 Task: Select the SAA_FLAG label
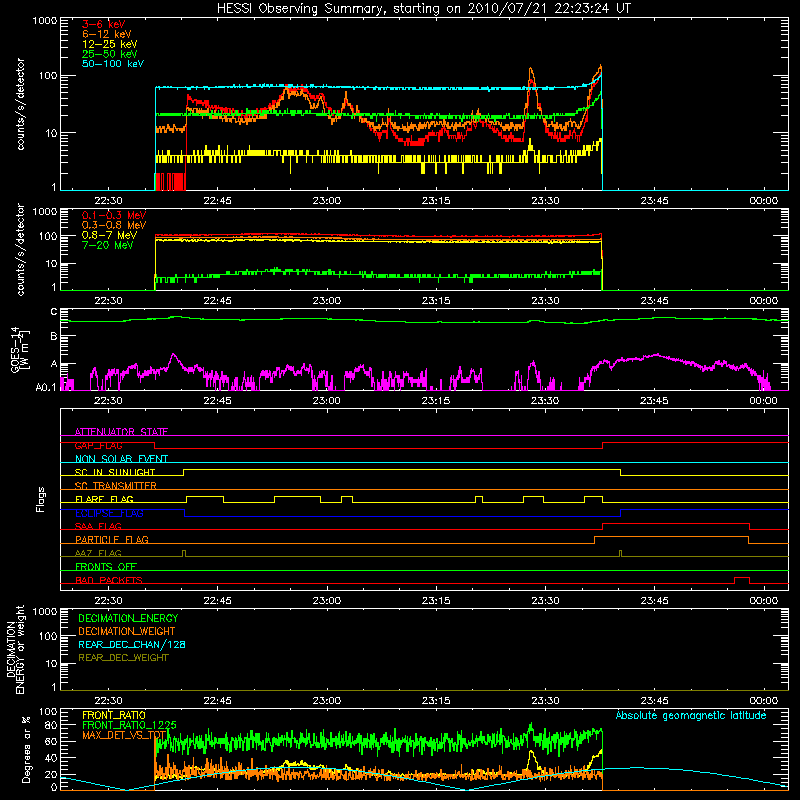click(x=98, y=526)
